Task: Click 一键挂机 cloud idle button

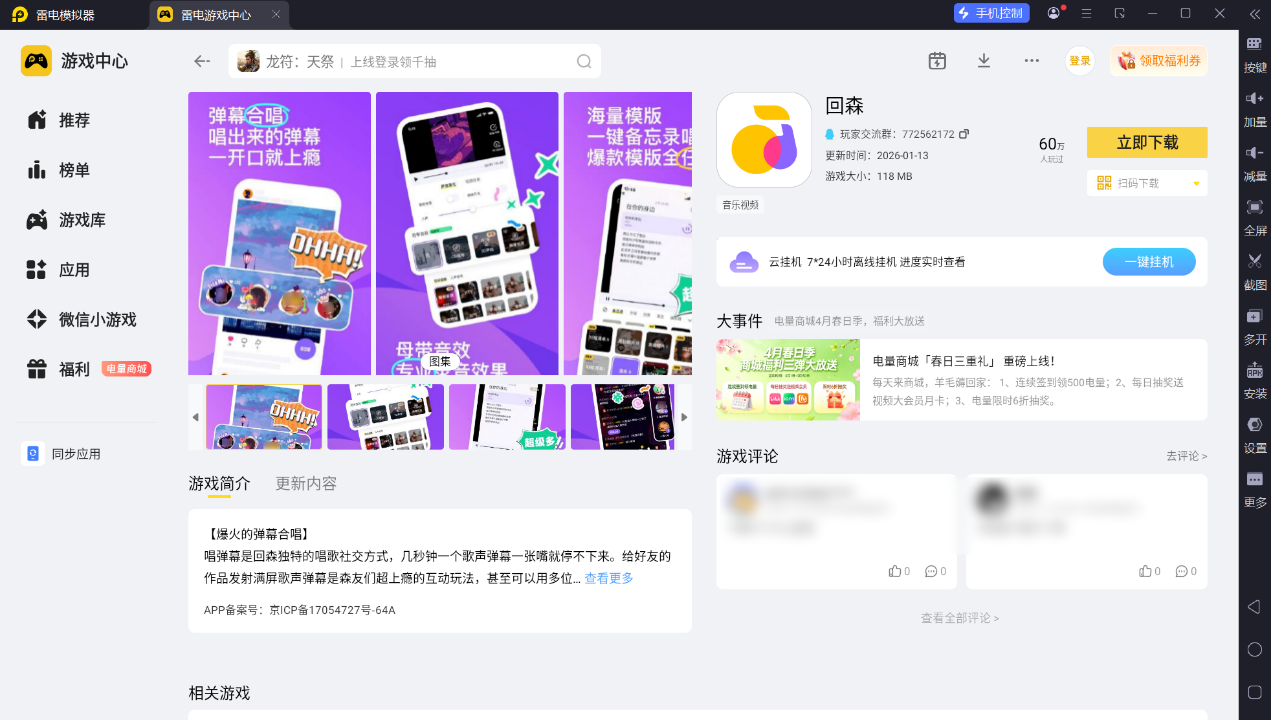Action: point(1149,262)
